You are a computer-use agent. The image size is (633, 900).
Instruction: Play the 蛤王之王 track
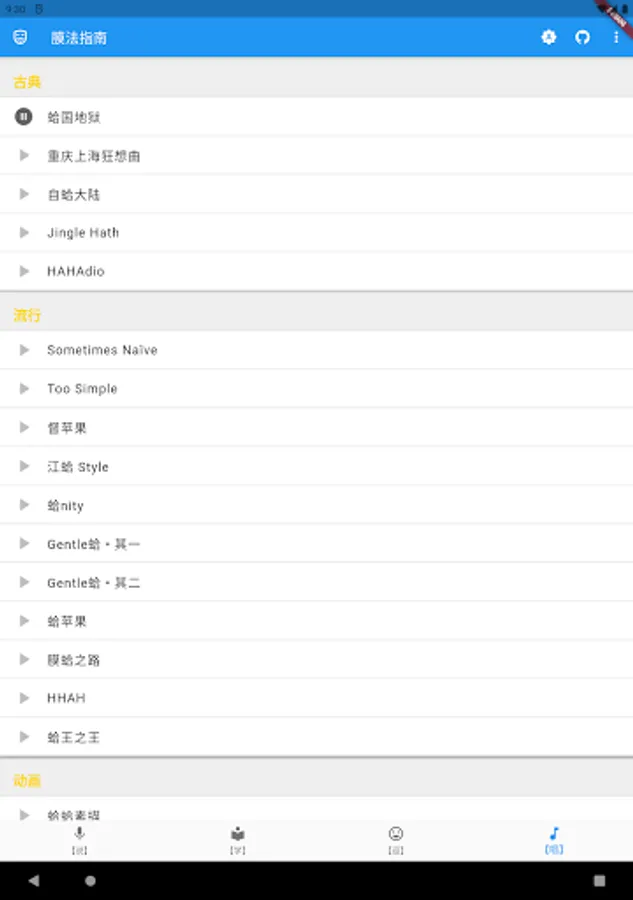24,736
